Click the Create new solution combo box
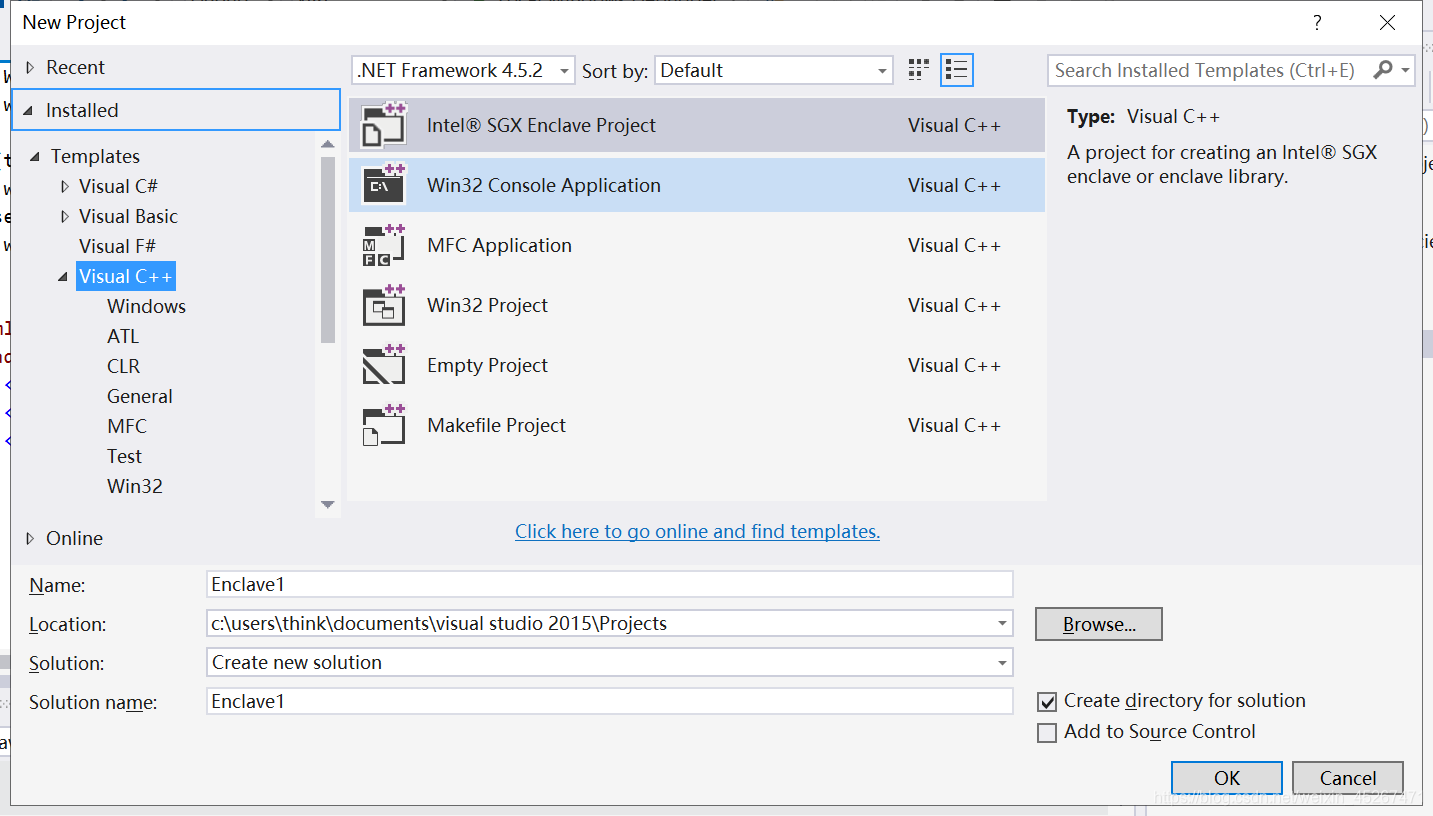The width and height of the screenshot is (1433, 816). pos(610,663)
